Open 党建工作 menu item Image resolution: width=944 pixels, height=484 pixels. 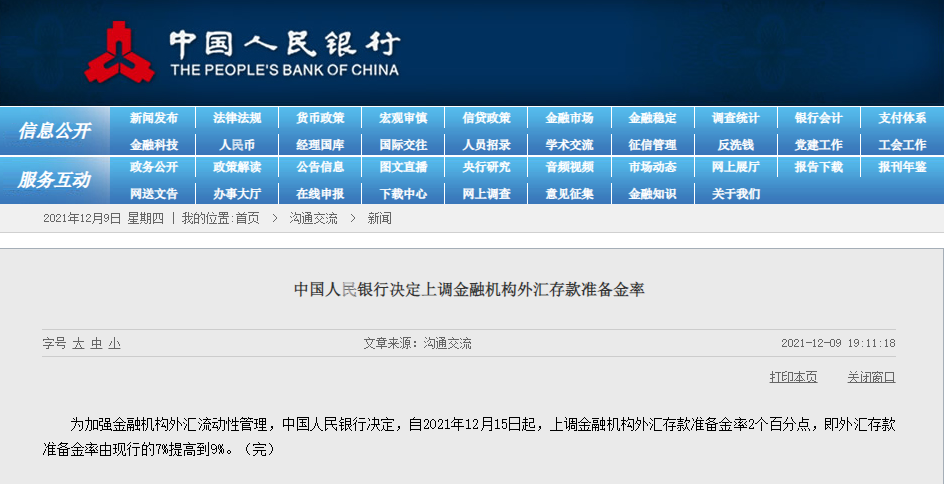[819, 144]
